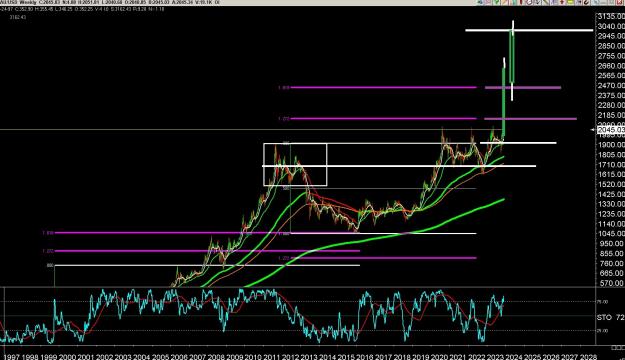625x360 pixels.
Task: Select the 2660.00 price axis label
Action: pos(611,66)
